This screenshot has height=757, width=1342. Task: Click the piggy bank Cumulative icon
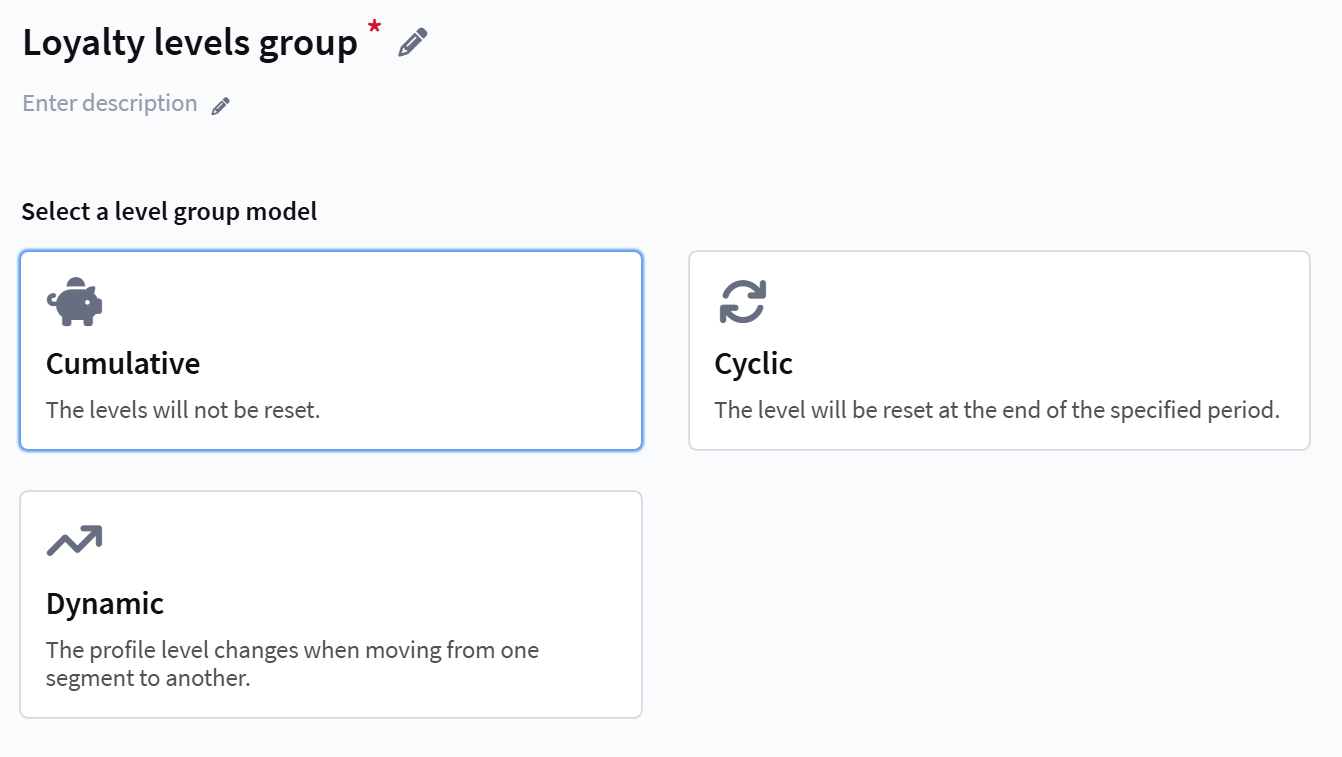(74, 302)
